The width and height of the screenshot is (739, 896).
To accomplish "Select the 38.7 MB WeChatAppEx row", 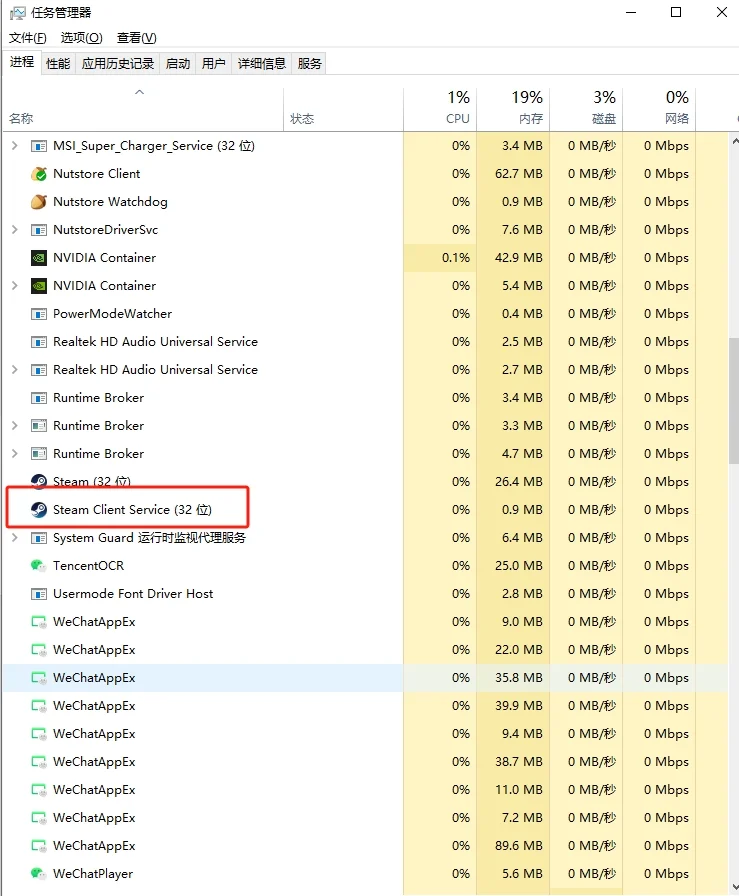I will coord(366,762).
